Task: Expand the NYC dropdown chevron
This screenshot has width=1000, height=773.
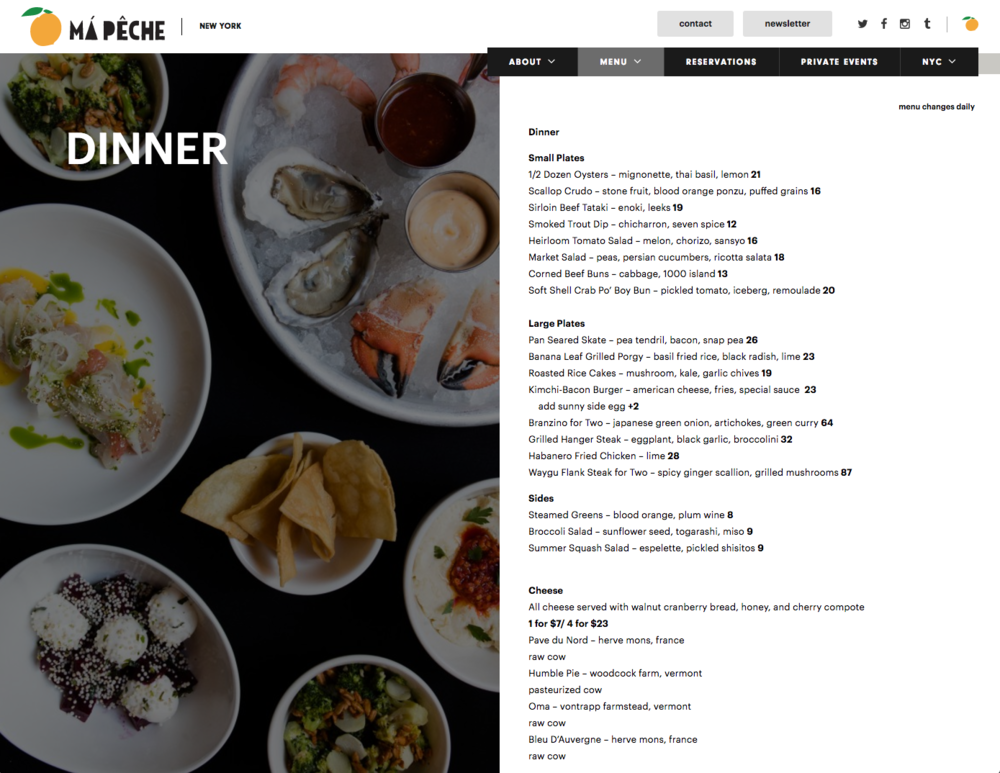Action: click(x=952, y=61)
